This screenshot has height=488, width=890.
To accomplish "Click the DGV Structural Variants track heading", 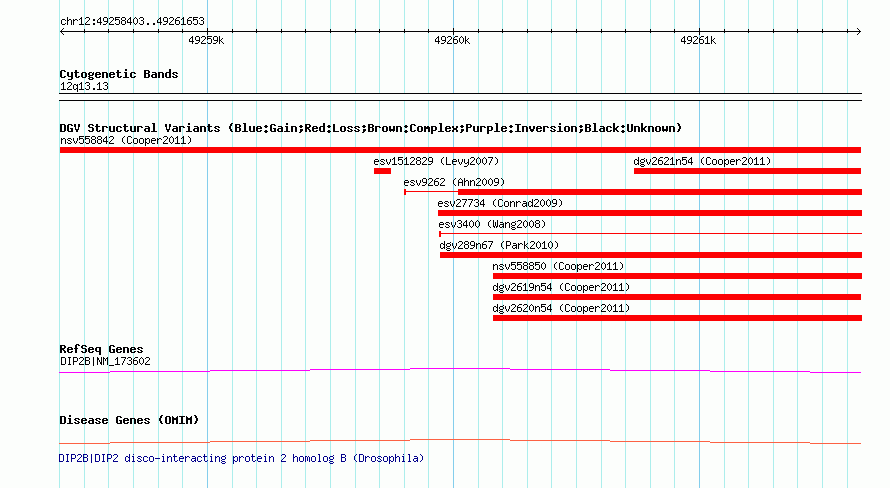I will click(x=371, y=128).
